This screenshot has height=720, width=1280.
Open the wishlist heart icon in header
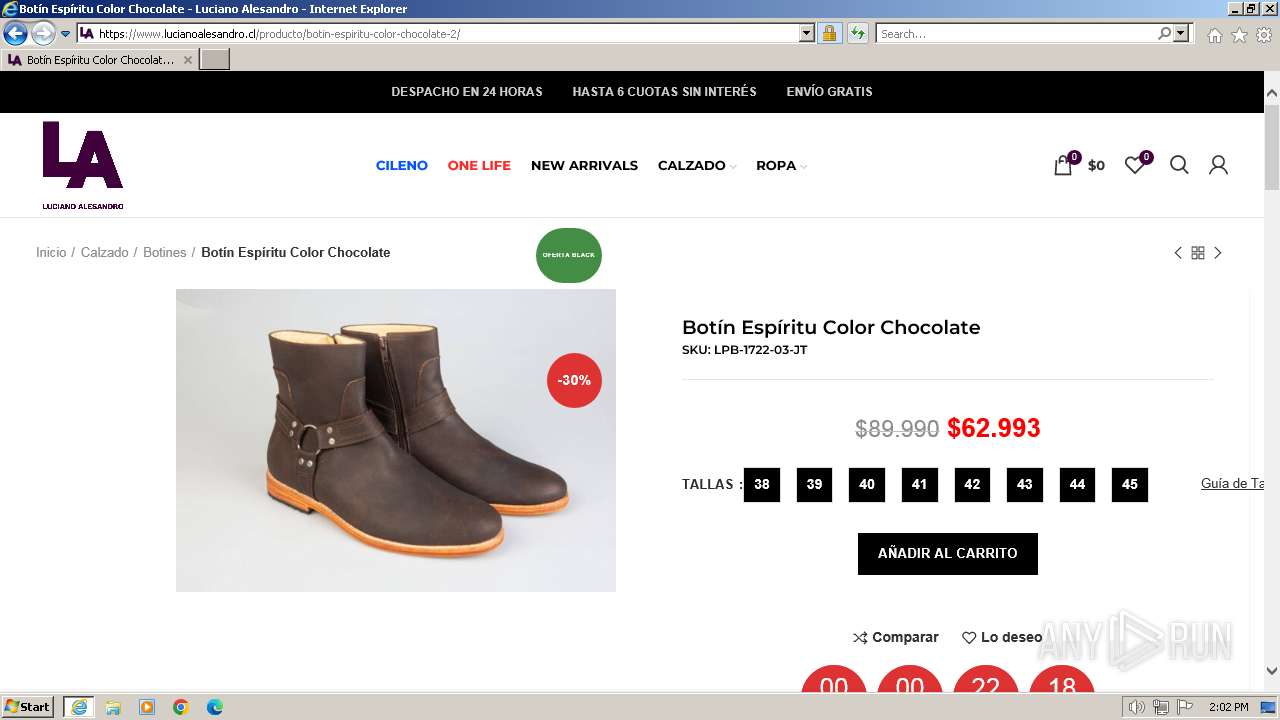[x=1134, y=165]
